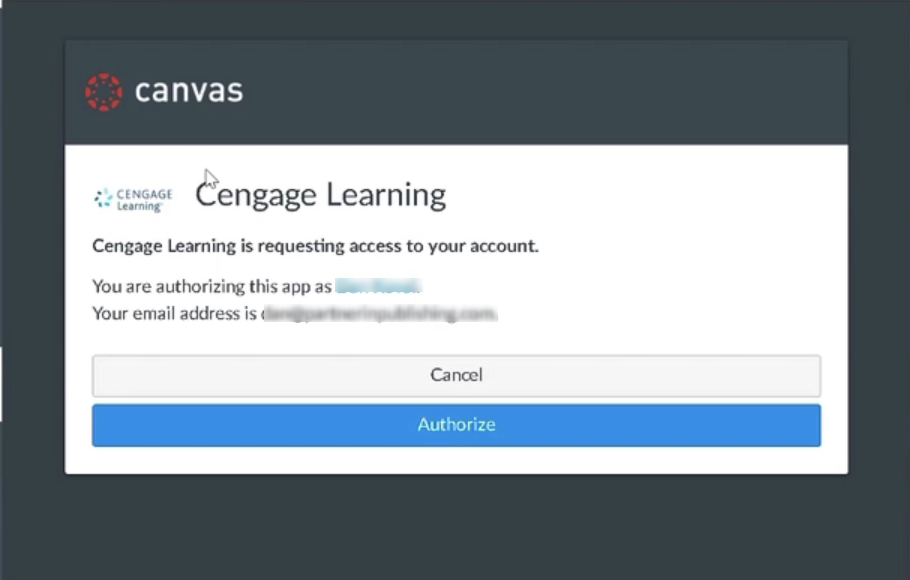Click the Cancel button

(x=456, y=376)
